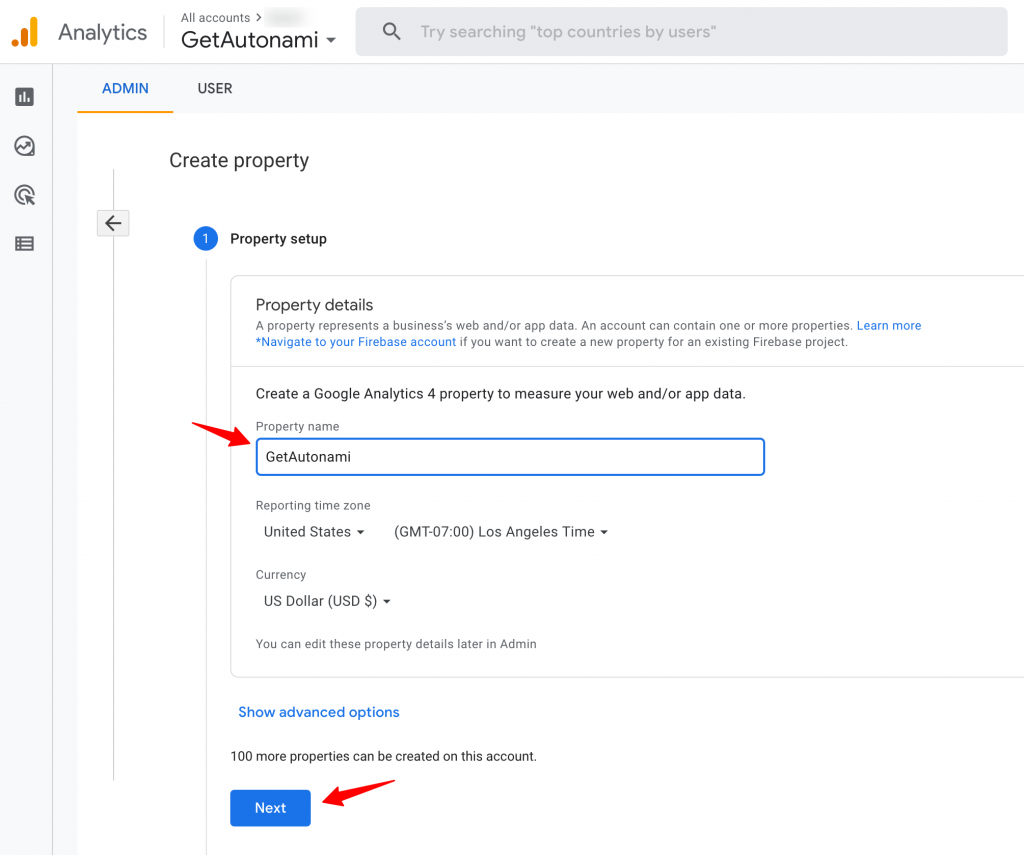Click the Google Analytics logo icon
The image size is (1024, 855).
click(25, 32)
